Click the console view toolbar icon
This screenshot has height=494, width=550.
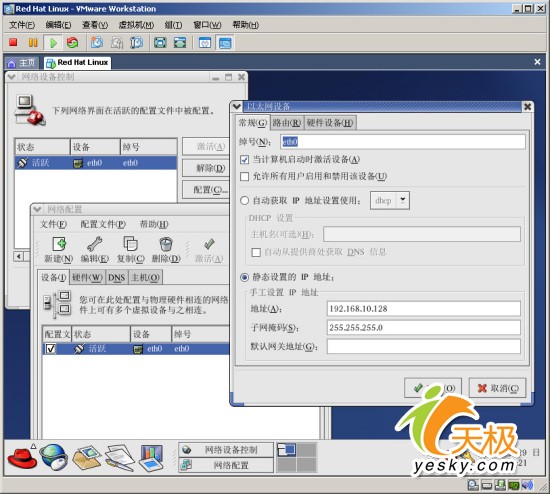(x=225, y=42)
